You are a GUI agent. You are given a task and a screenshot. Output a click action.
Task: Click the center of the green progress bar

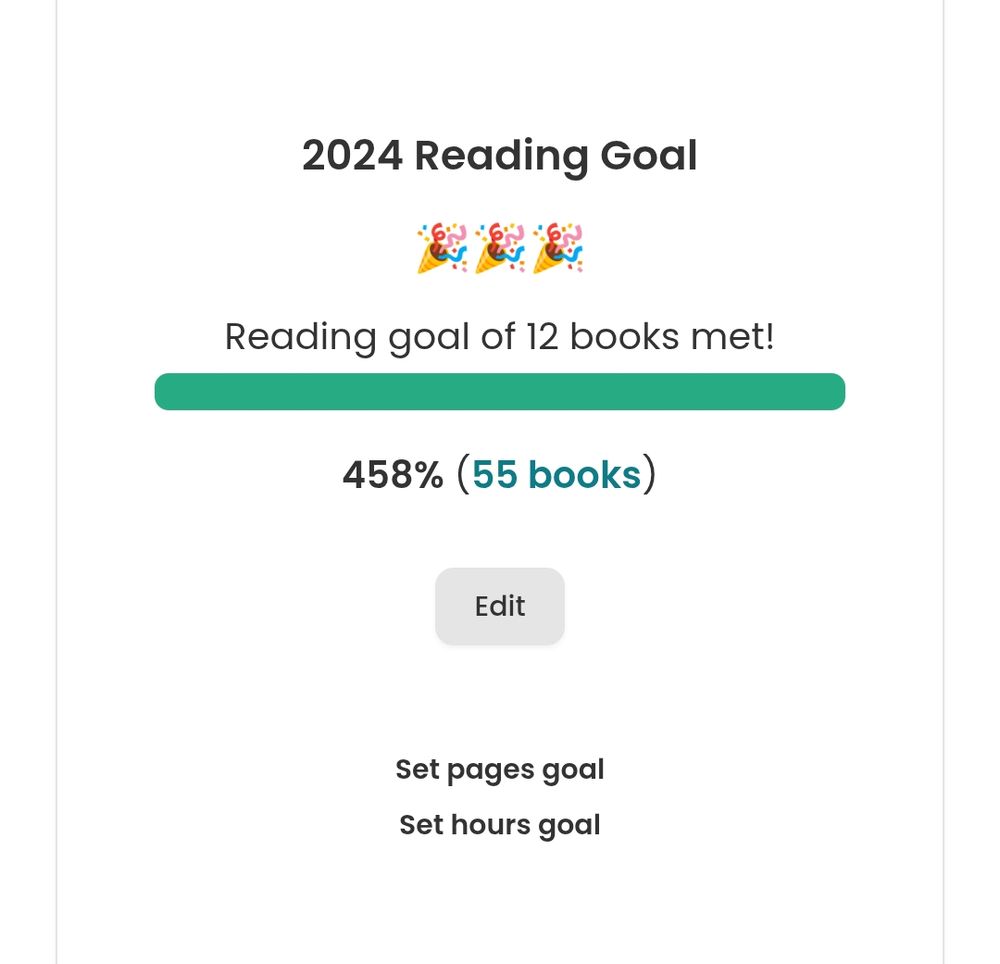click(500, 392)
